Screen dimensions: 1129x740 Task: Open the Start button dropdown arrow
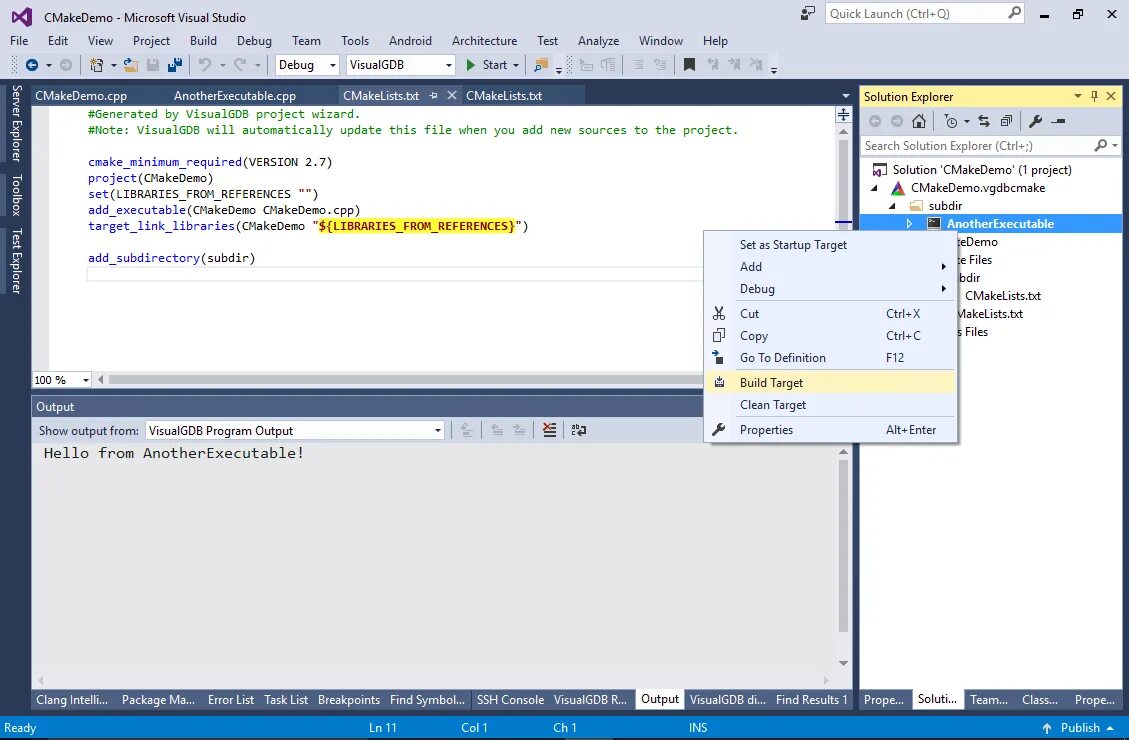point(516,65)
